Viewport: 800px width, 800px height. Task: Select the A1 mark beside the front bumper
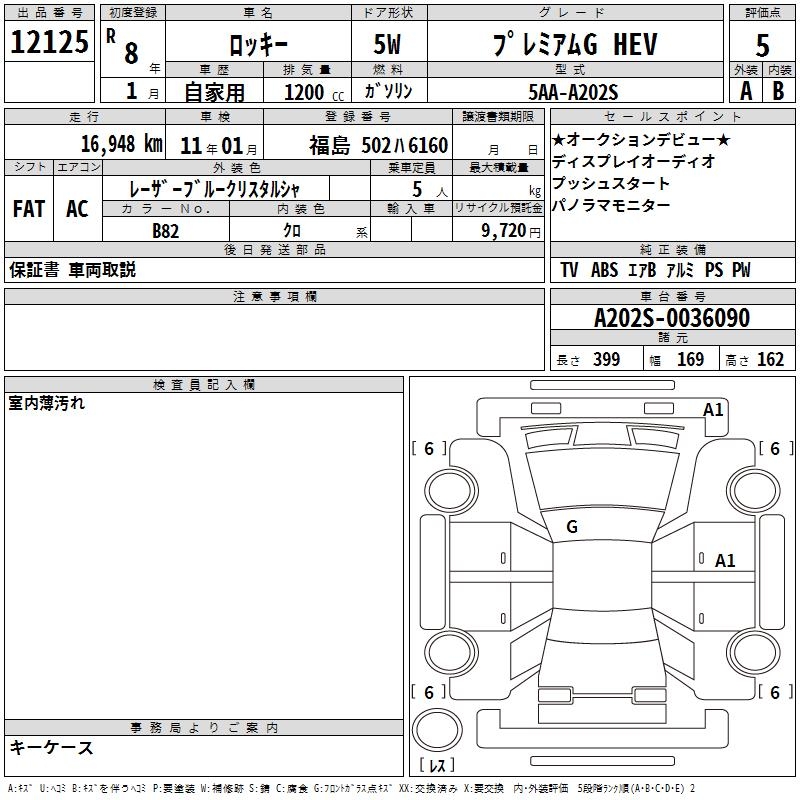pos(713,410)
